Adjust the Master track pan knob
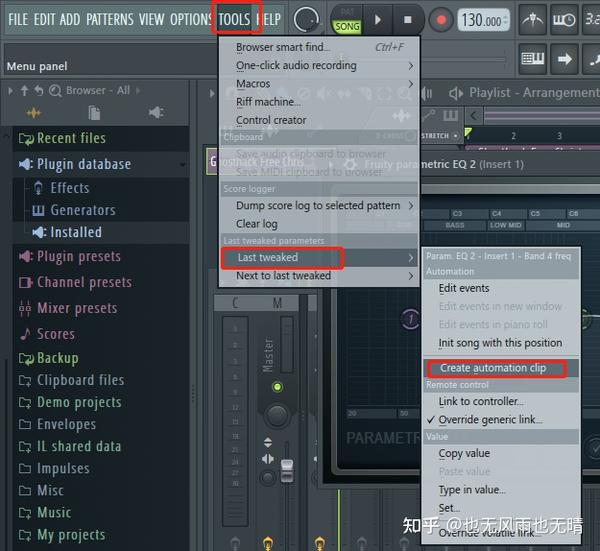Viewport: 600px width, 551px height. [277, 416]
